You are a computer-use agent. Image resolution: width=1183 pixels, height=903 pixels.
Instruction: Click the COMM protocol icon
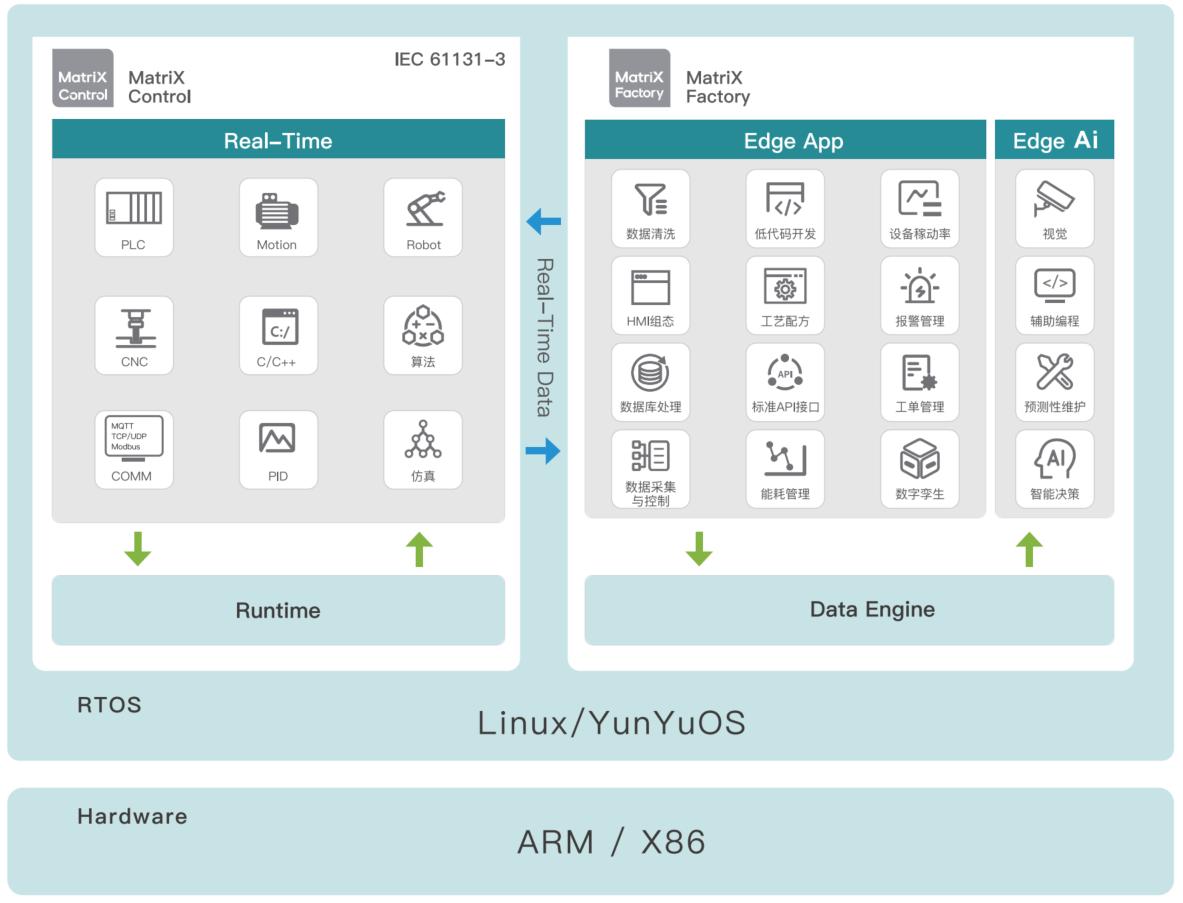(134, 450)
